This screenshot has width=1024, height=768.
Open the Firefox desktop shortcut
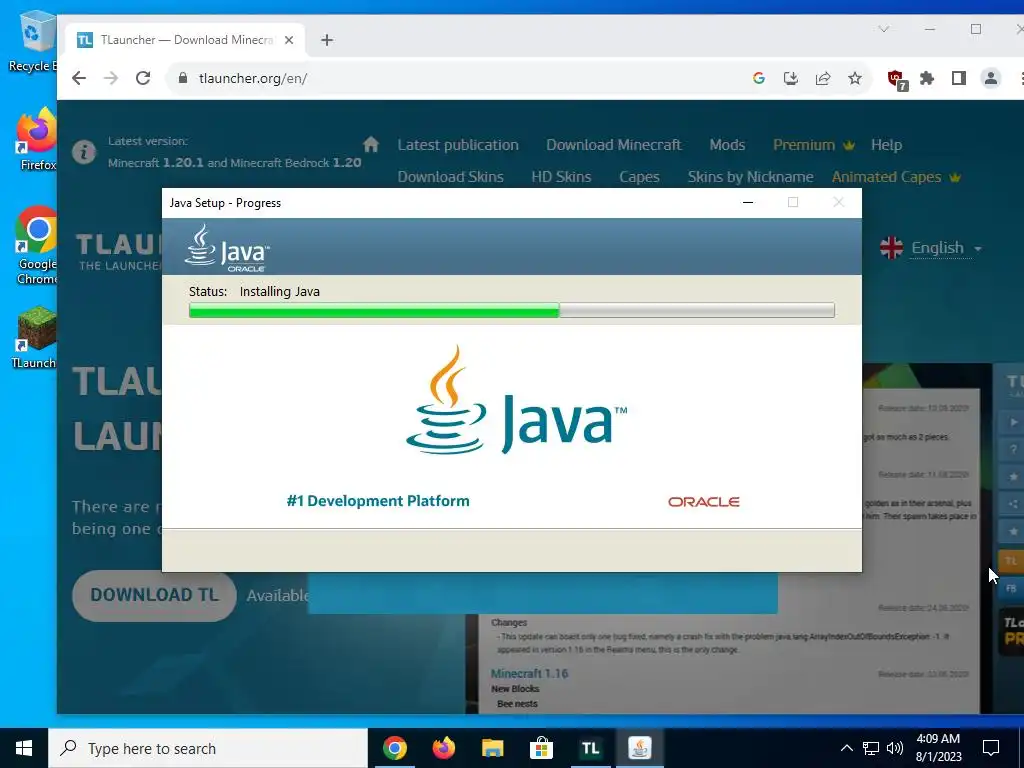click(x=37, y=140)
